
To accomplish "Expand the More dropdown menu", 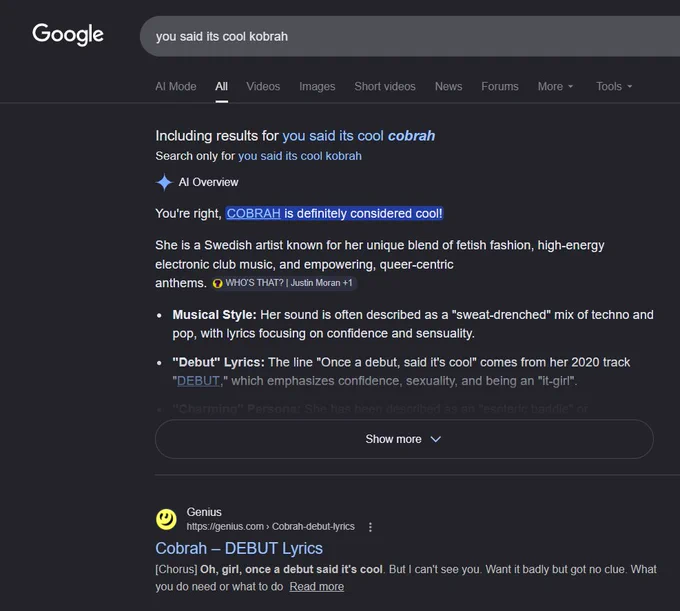I will pyautogui.click(x=555, y=86).
